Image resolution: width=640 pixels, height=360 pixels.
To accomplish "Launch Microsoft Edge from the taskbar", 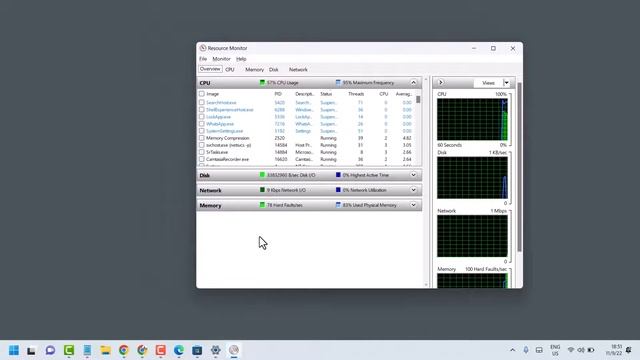I will (x=179, y=350).
